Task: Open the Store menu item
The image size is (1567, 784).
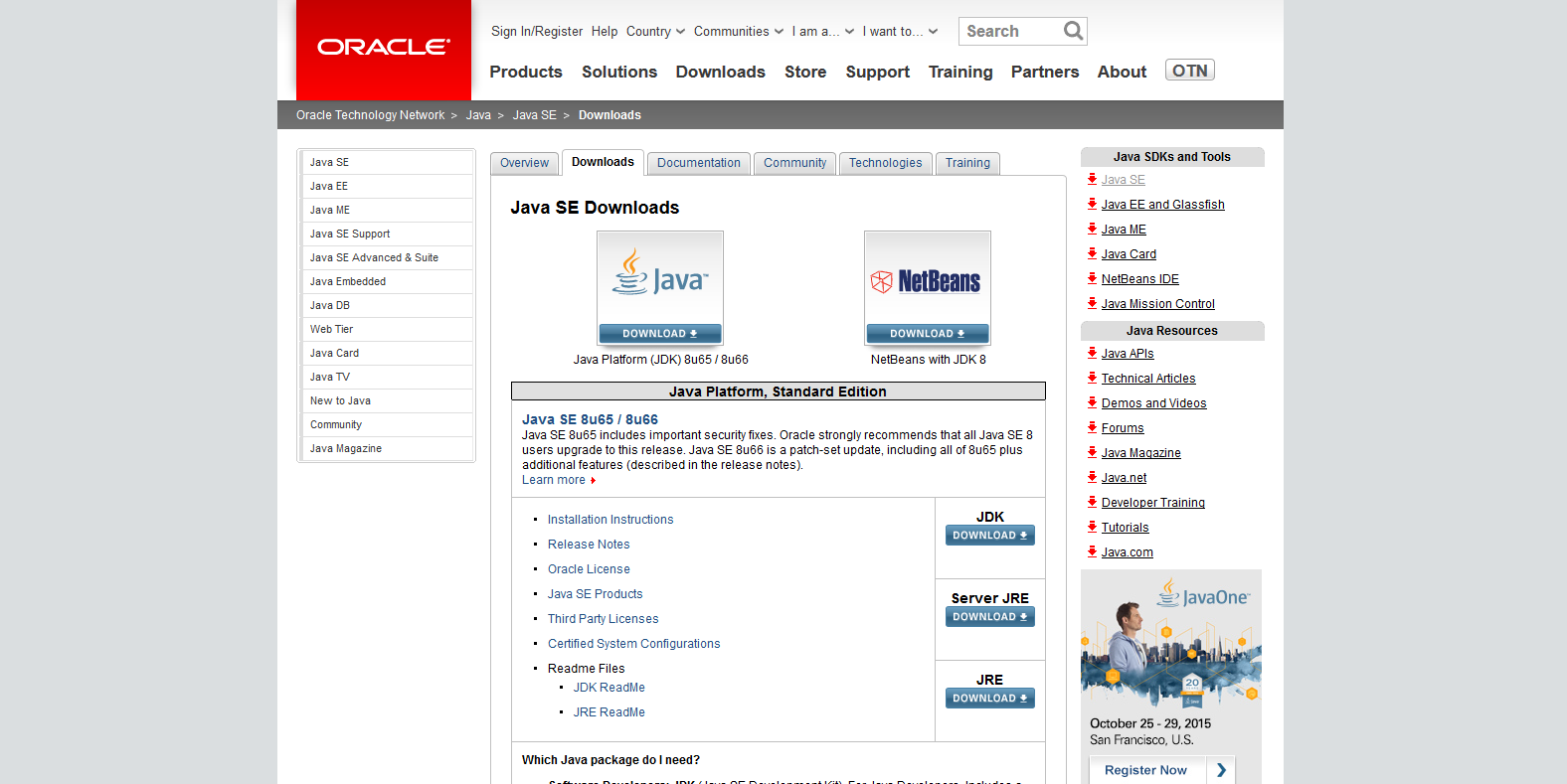Action: [x=805, y=72]
